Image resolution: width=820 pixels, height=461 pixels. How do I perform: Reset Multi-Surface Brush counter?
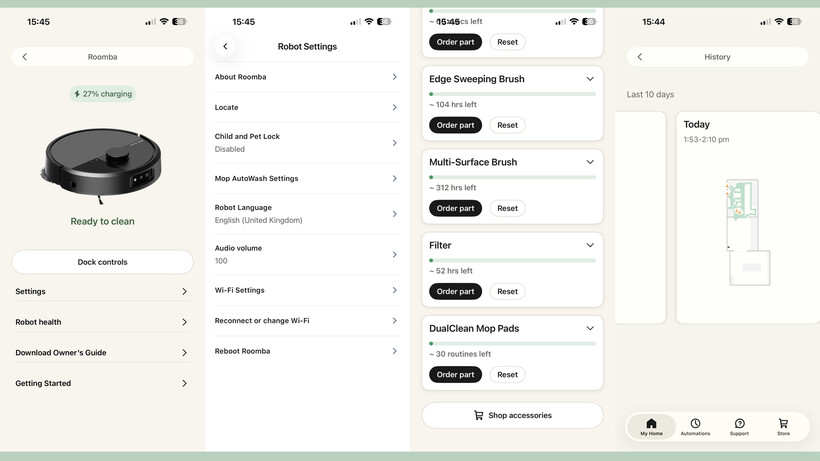507,208
